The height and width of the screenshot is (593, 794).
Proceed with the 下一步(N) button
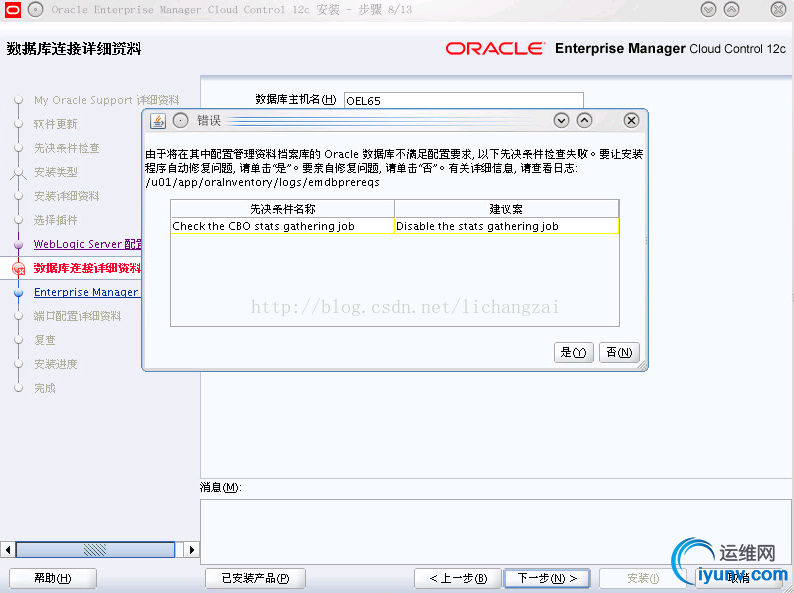click(547, 578)
